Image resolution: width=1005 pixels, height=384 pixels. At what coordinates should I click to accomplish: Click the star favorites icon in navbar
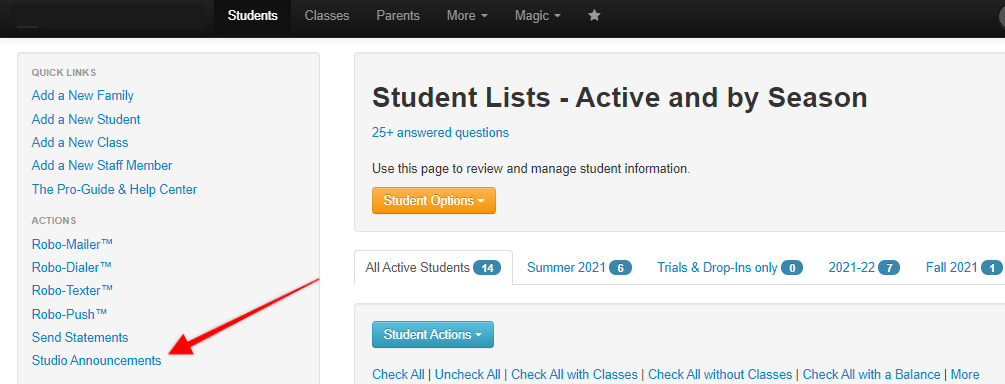[x=594, y=15]
